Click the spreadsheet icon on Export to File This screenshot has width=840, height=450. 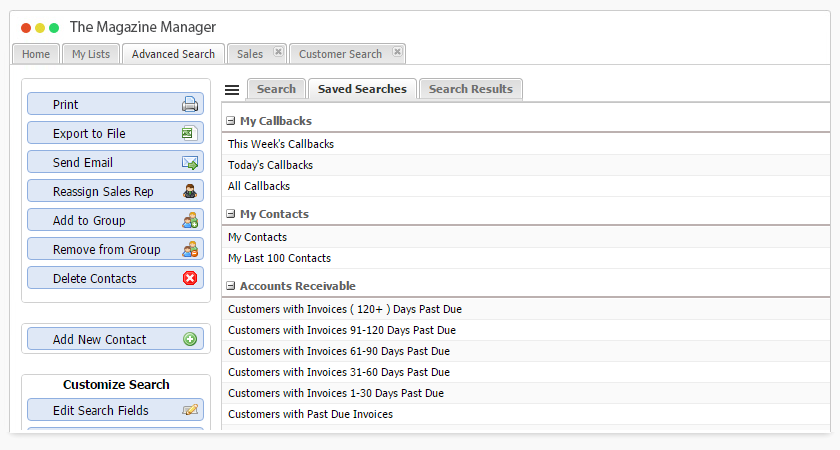tap(190, 133)
